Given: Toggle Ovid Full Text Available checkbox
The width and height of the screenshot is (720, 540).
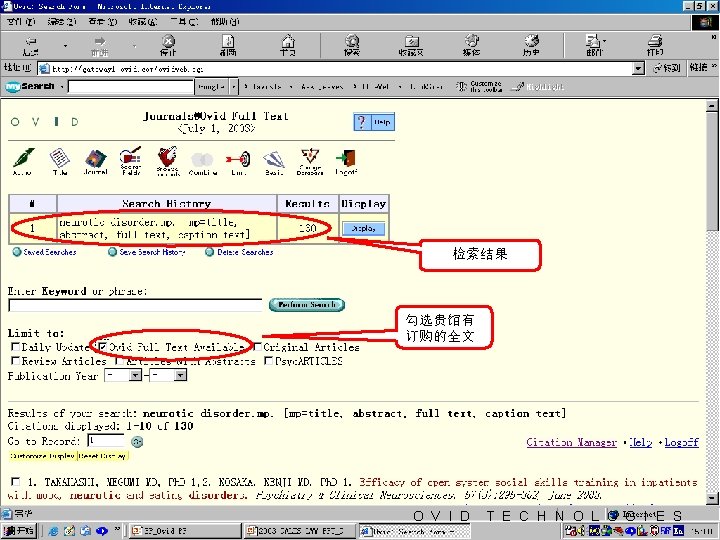Looking at the screenshot, I should point(102,346).
